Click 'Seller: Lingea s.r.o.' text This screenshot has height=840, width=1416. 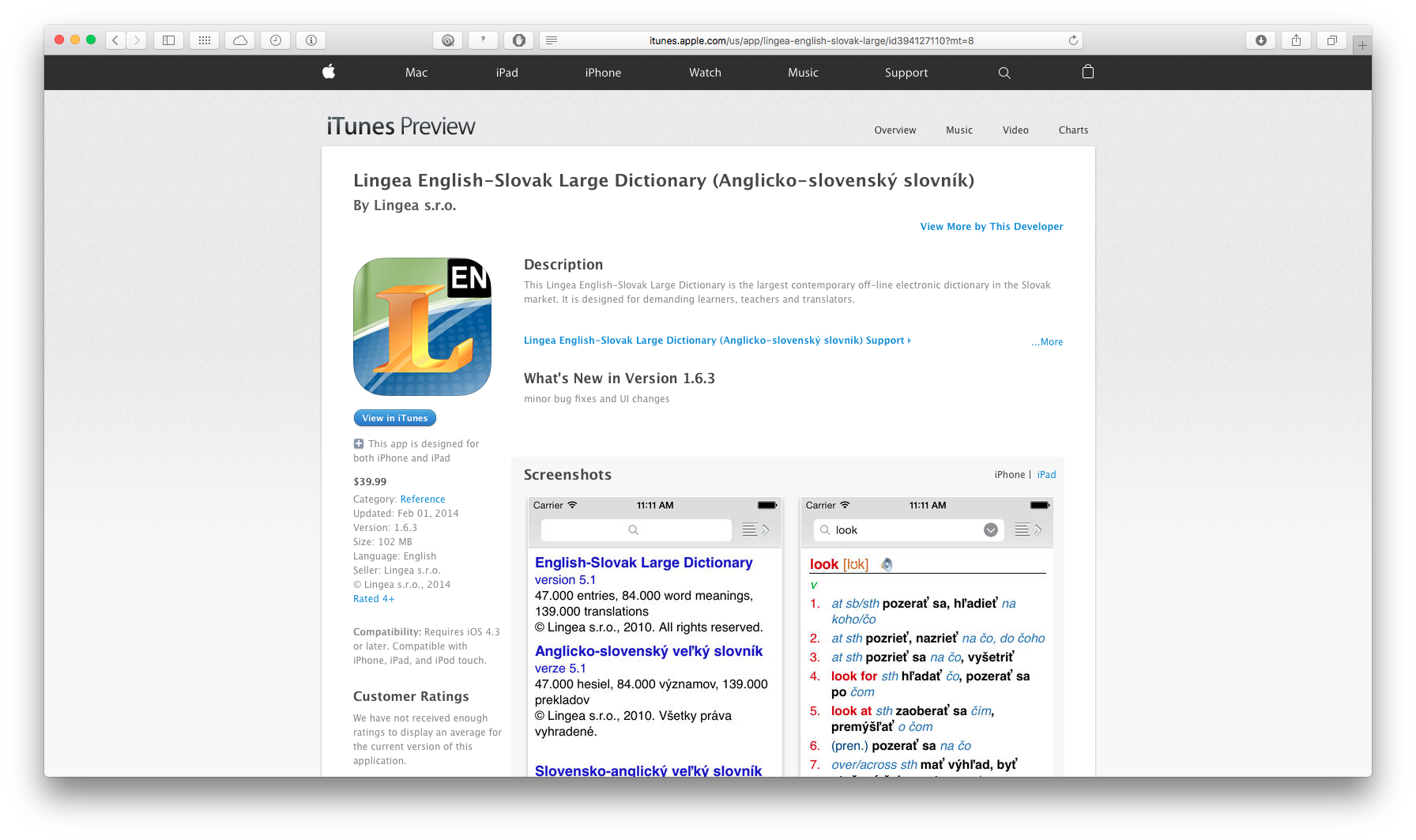click(x=397, y=571)
